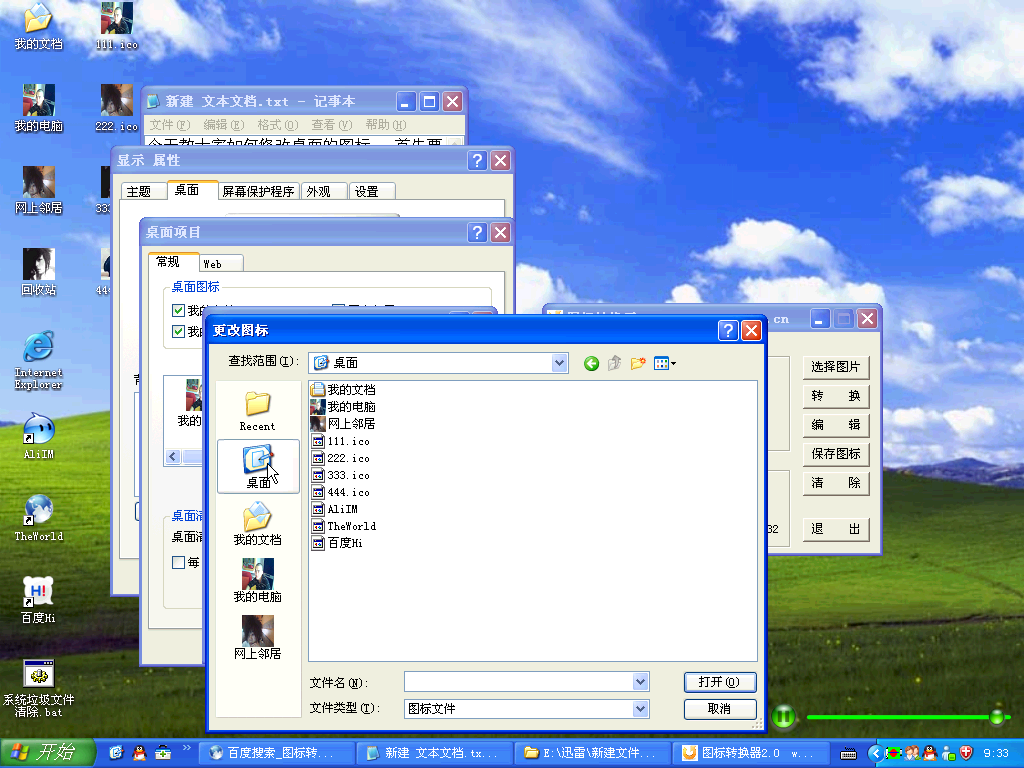1024x768 pixels.
Task: Click the 取消 button
Action: coord(720,709)
